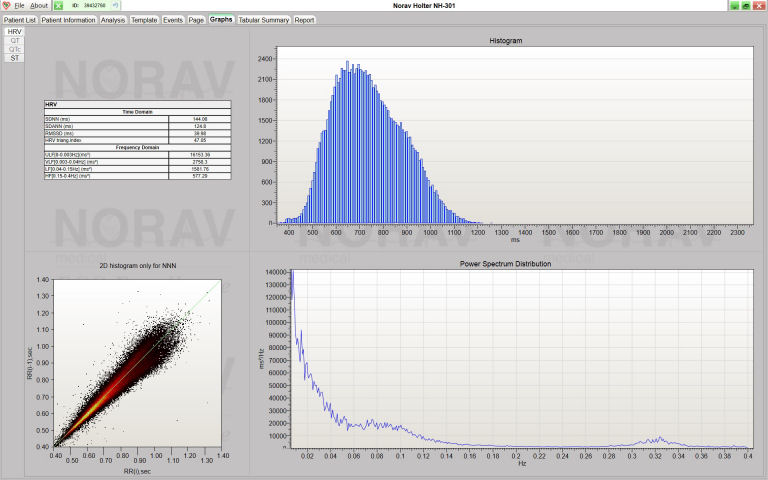Click the Norav heart logo icon

[6, 6]
